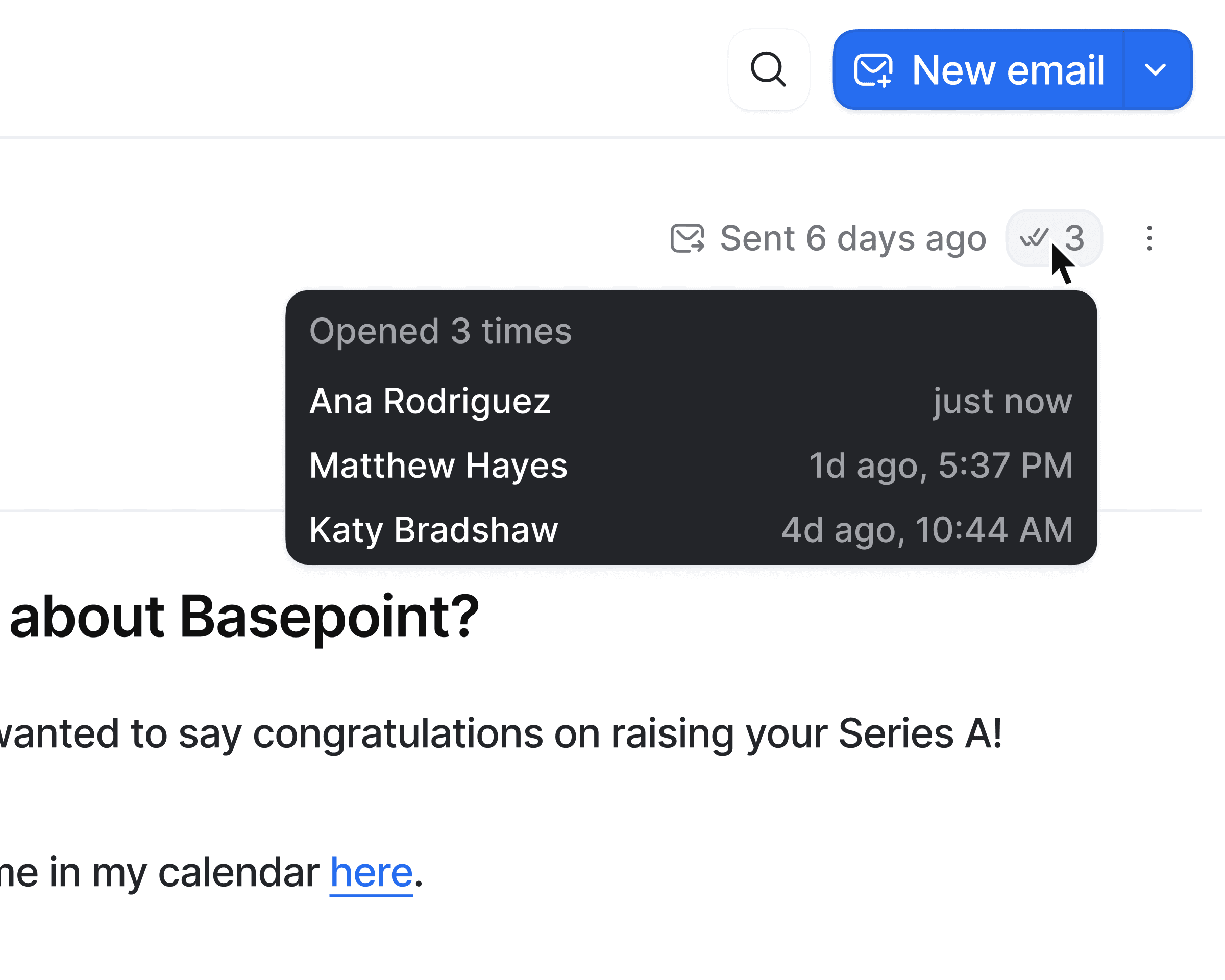Click the "Opened 3 times" tooltip header

pos(440,331)
